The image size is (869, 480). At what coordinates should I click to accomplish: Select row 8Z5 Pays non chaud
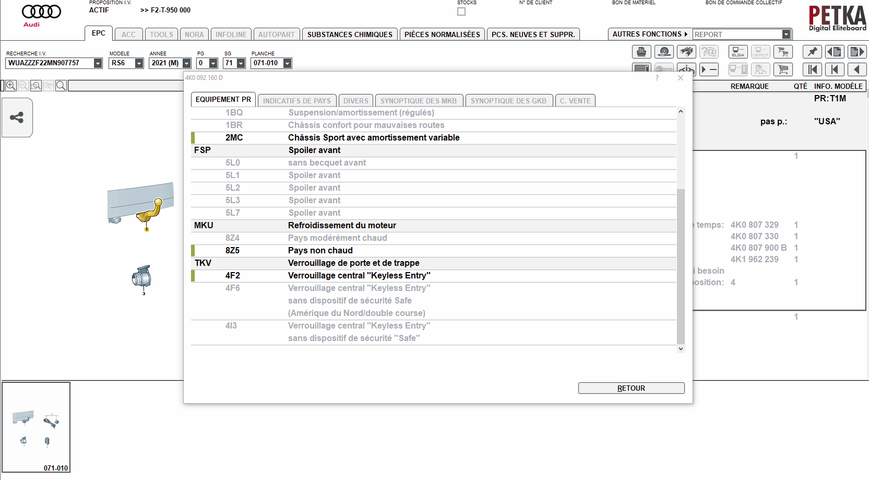pos(434,251)
